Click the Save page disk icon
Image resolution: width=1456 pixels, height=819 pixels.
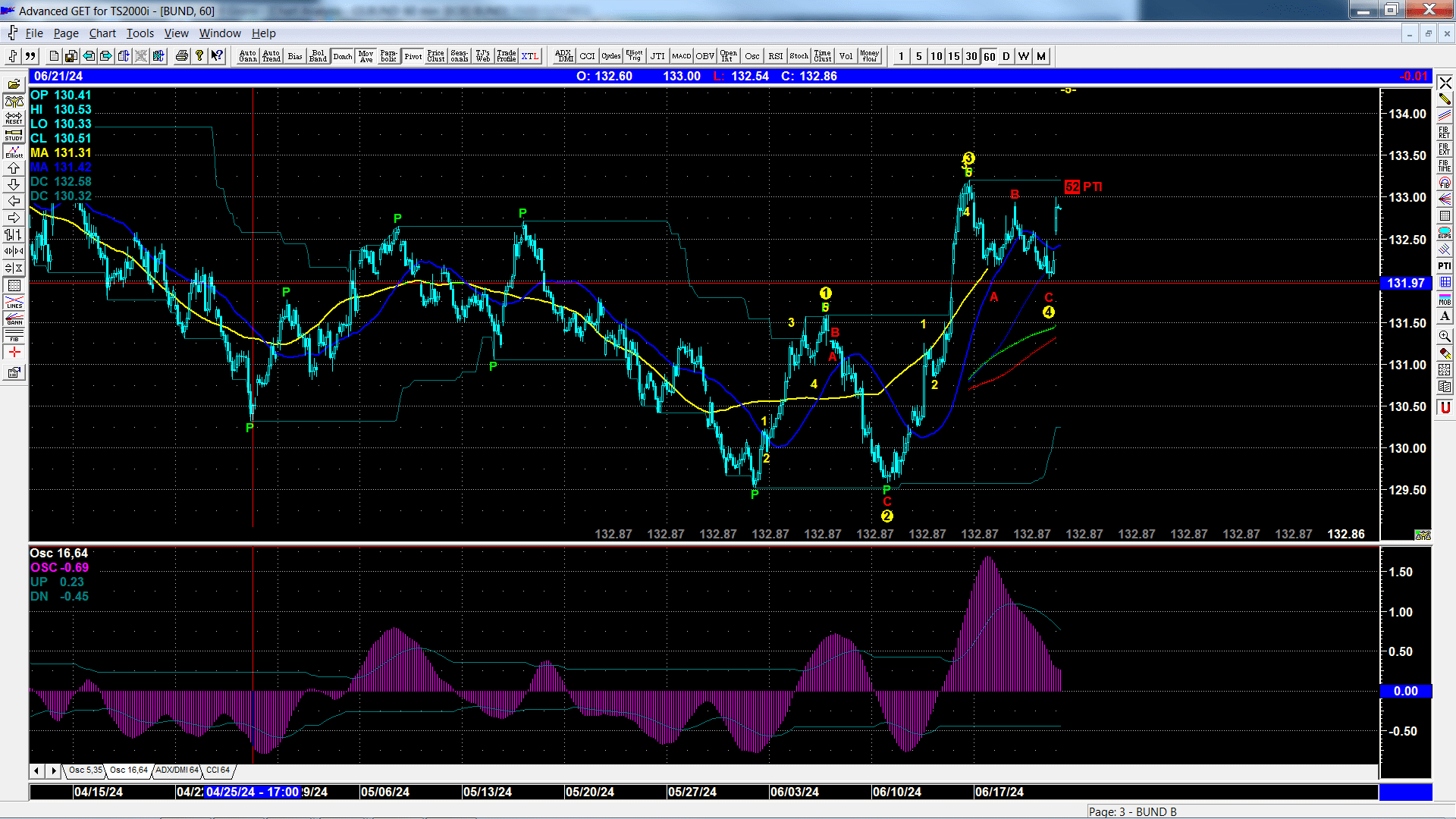(71, 56)
